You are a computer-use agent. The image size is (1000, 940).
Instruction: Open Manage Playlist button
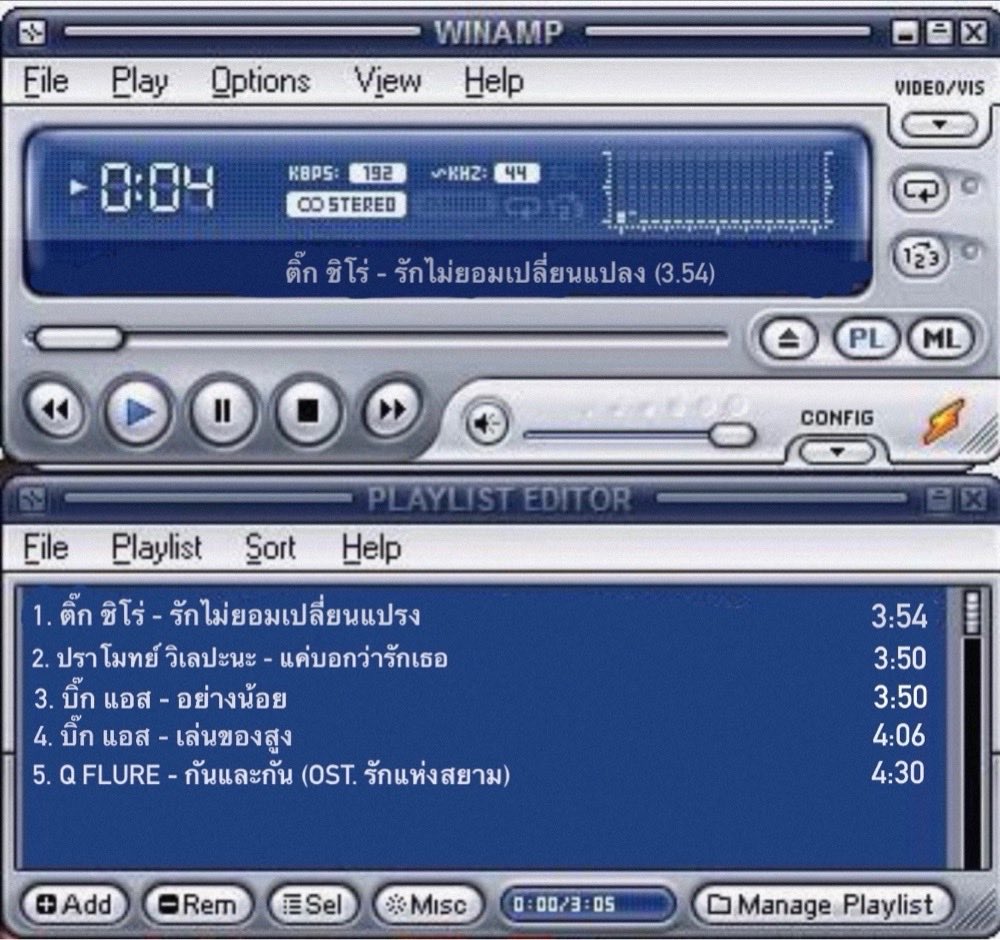pyautogui.click(x=822, y=904)
